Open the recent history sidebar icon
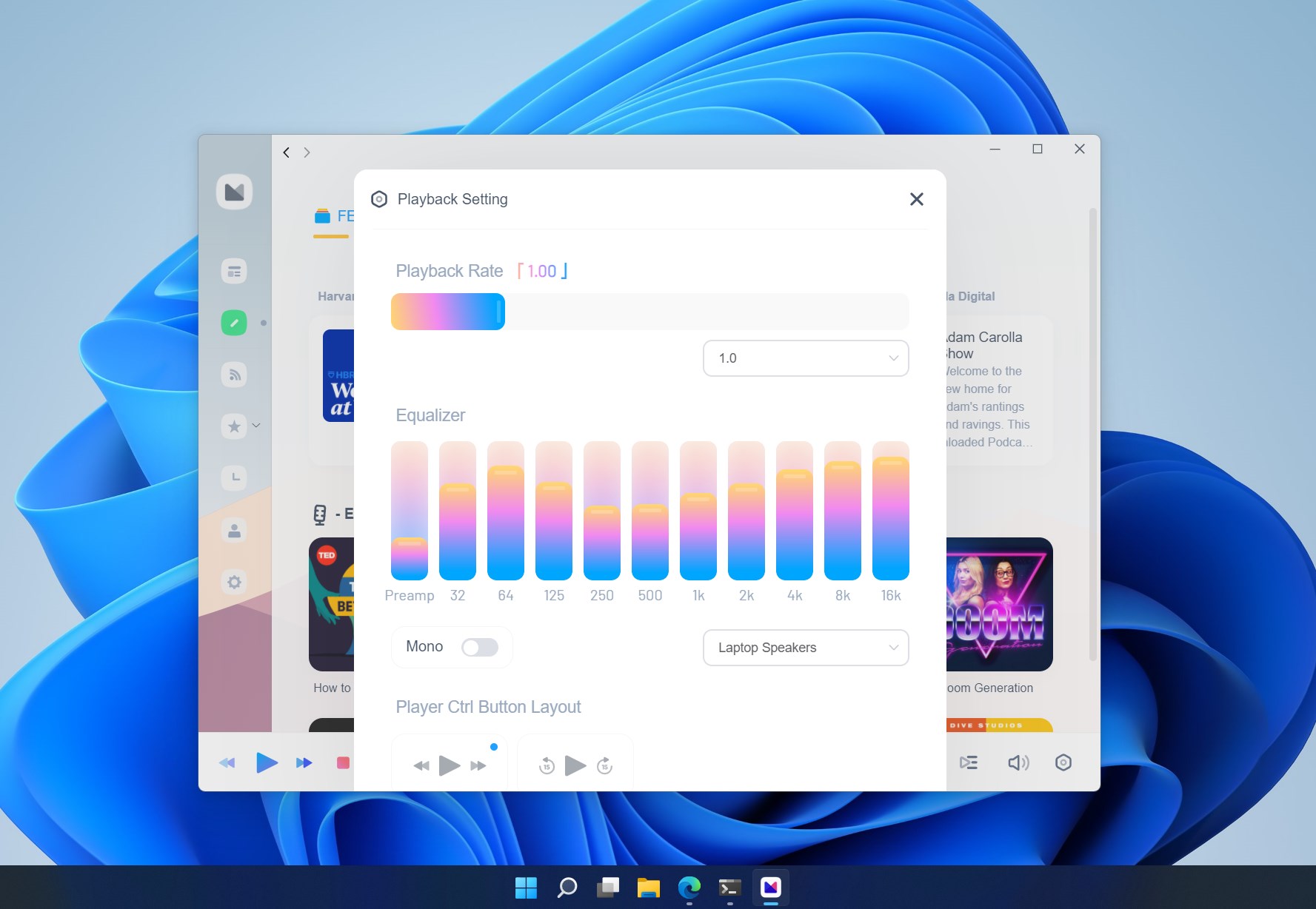The image size is (1316, 909). [x=234, y=477]
